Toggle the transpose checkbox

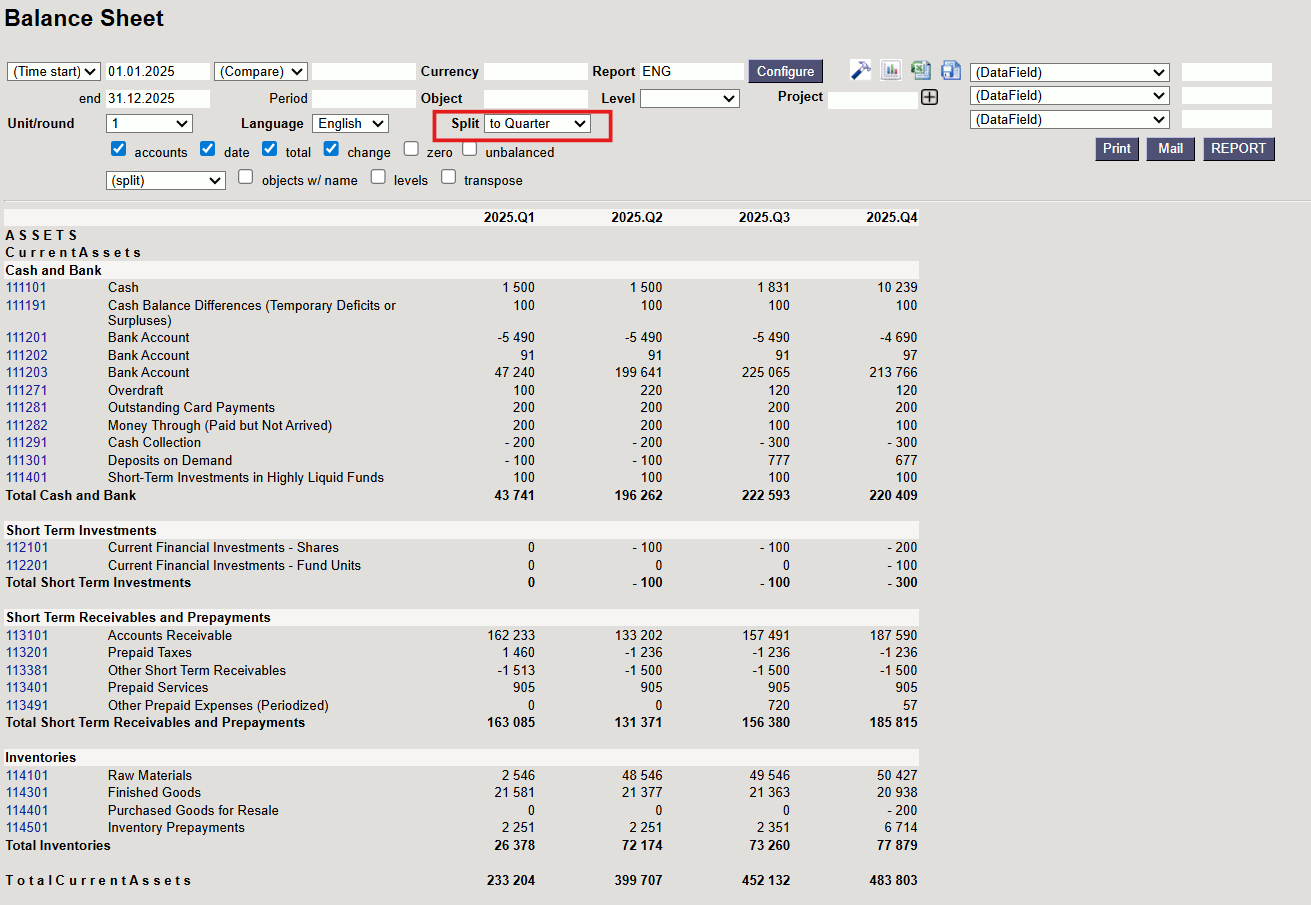pos(449,177)
